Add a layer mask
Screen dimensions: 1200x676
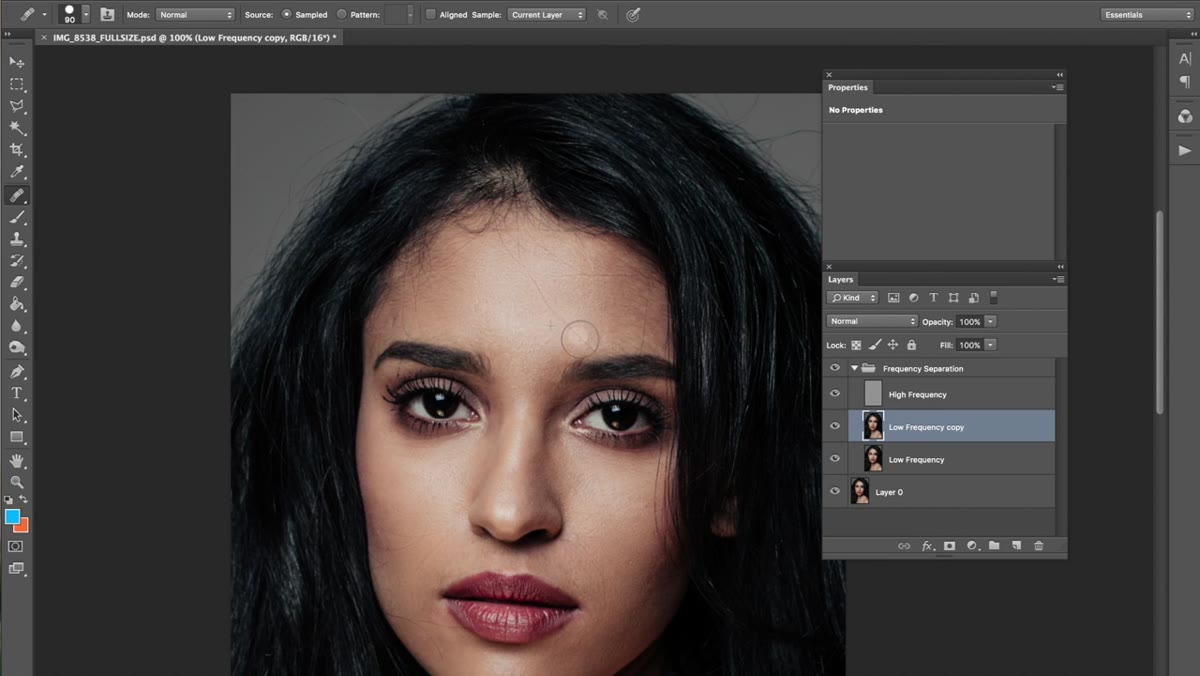(949, 546)
